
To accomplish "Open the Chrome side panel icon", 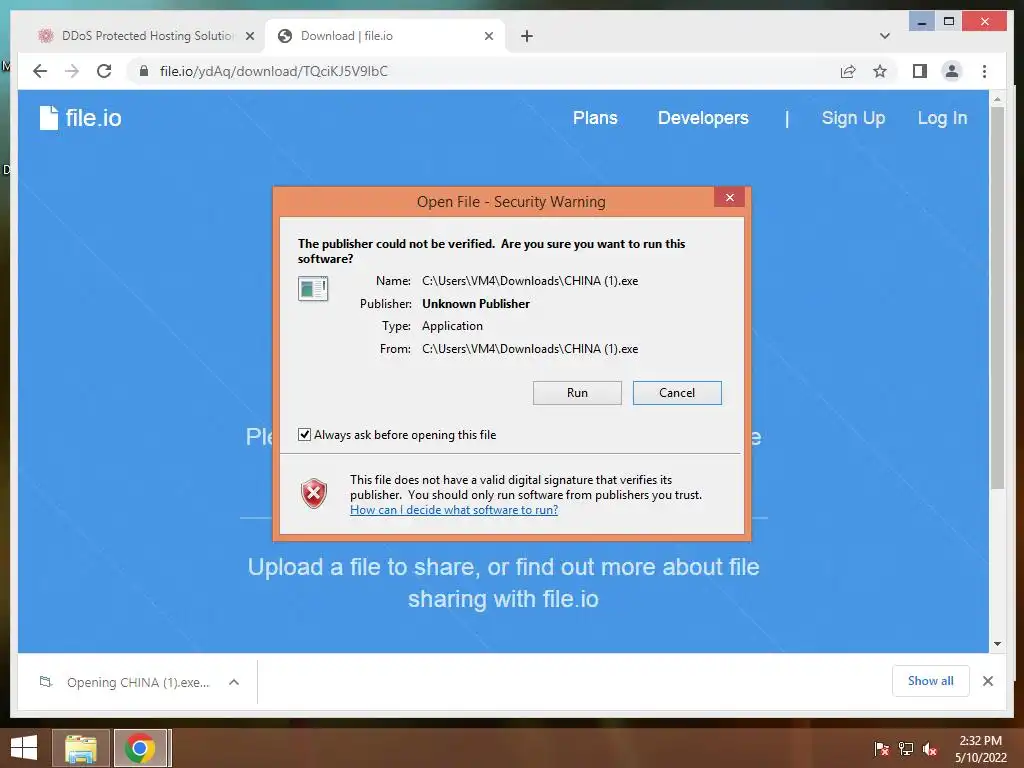I will [920, 71].
